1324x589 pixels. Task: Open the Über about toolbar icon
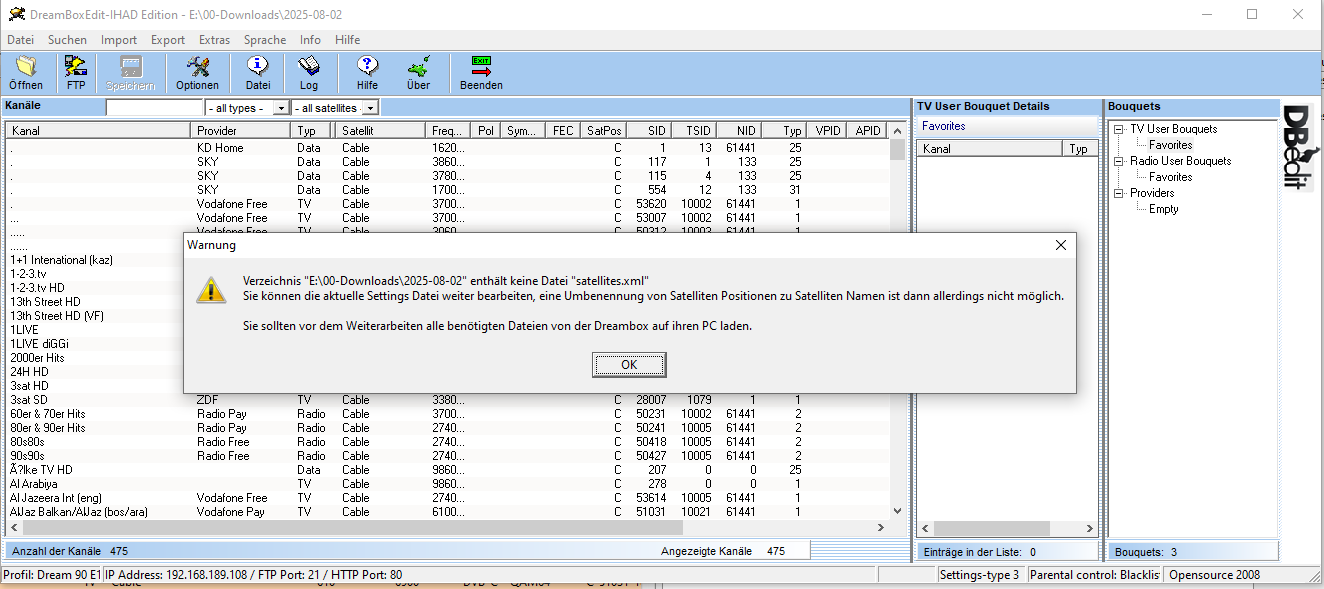(418, 73)
